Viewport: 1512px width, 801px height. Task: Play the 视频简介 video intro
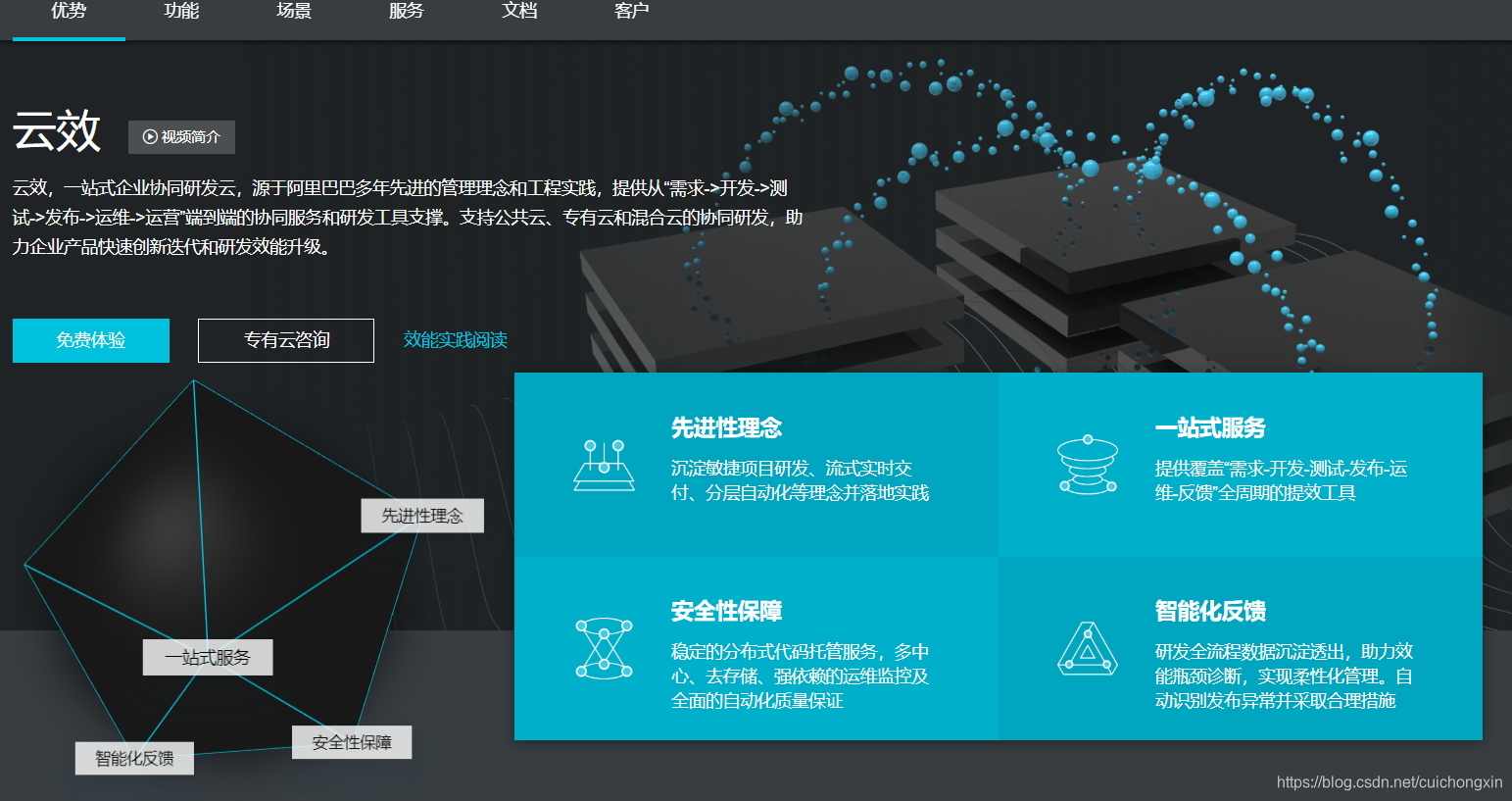click(181, 137)
